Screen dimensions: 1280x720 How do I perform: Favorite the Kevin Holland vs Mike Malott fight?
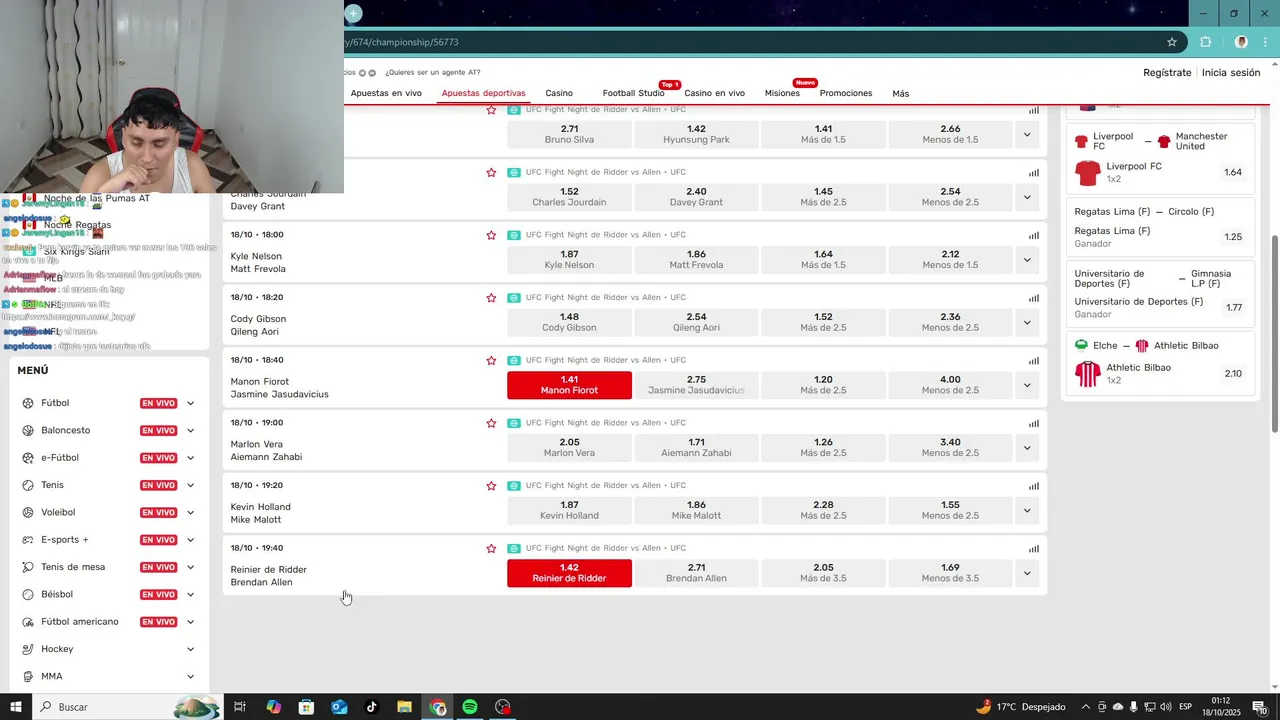(491, 486)
